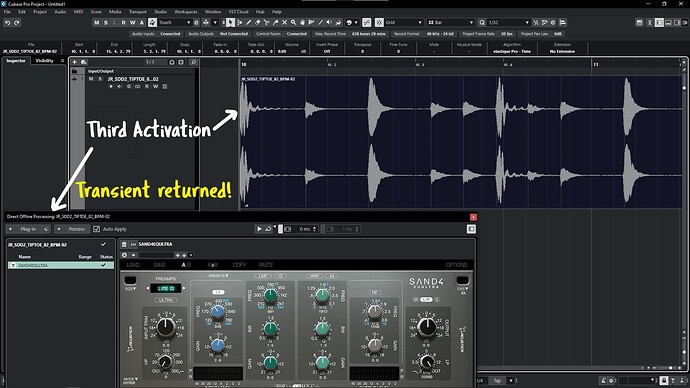This screenshot has width=690, height=388.
Task: Select the Mute X tool in toolbar
Action: (284, 22)
